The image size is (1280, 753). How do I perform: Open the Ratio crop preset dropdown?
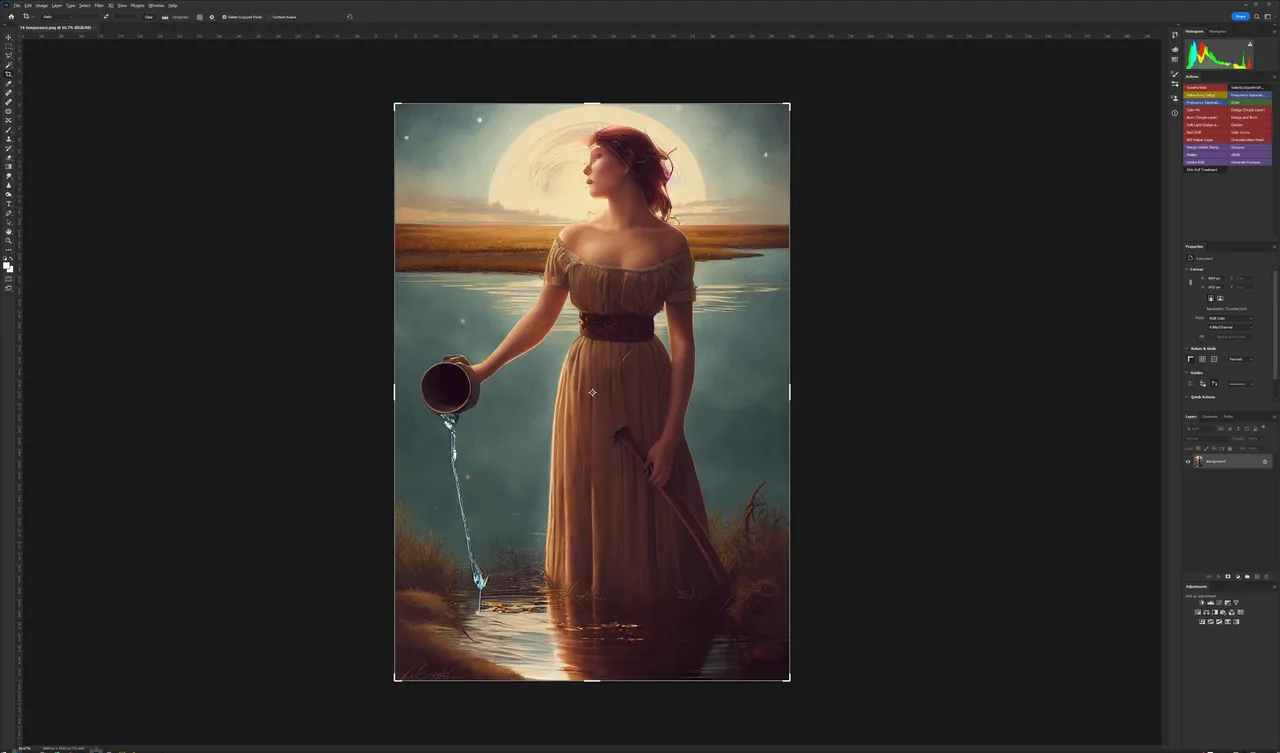pyautogui.click(x=58, y=17)
